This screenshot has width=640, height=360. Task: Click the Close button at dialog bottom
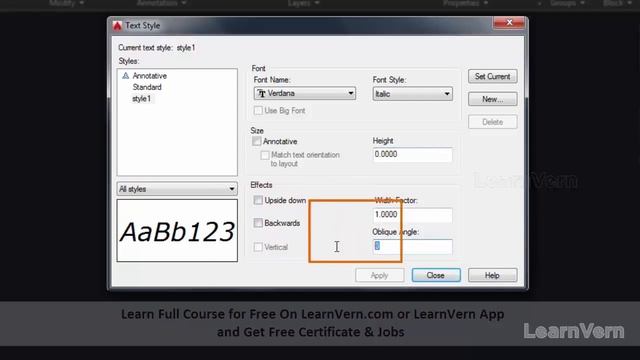436,276
